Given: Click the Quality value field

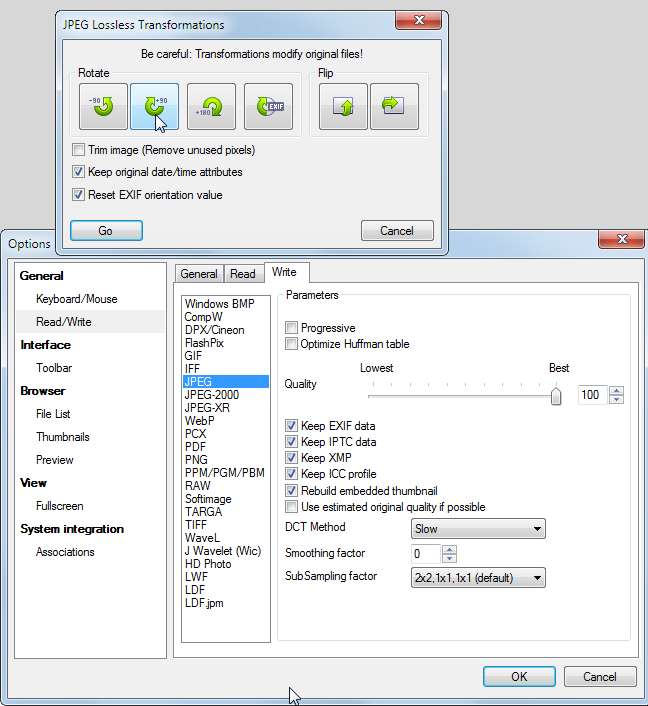Looking at the screenshot, I should (x=593, y=395).
